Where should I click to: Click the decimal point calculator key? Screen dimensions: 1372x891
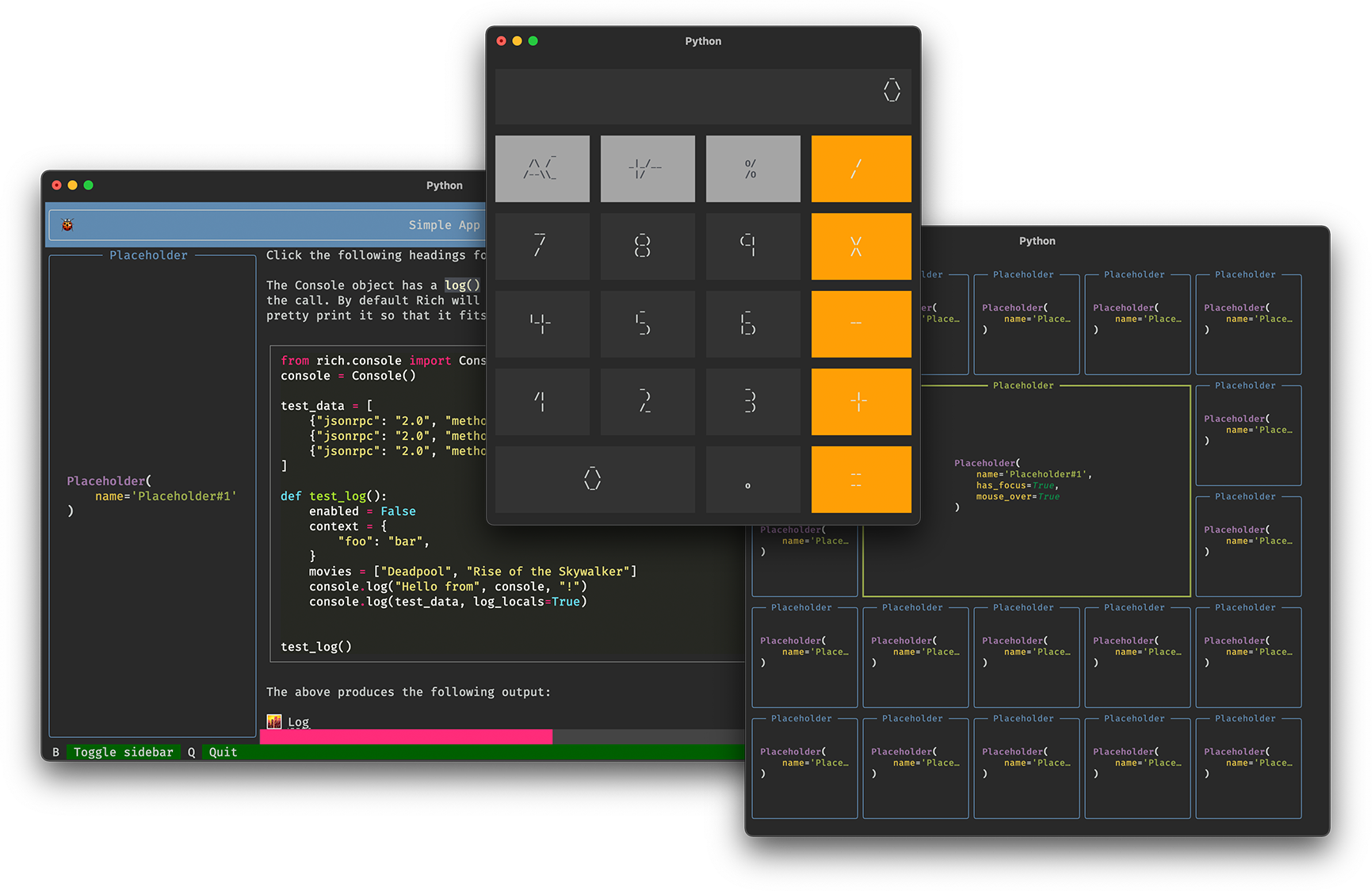753,479
